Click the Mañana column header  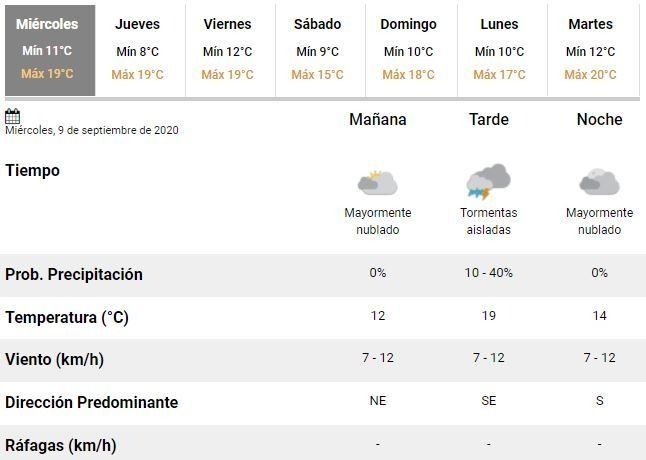tap(378, 120)
